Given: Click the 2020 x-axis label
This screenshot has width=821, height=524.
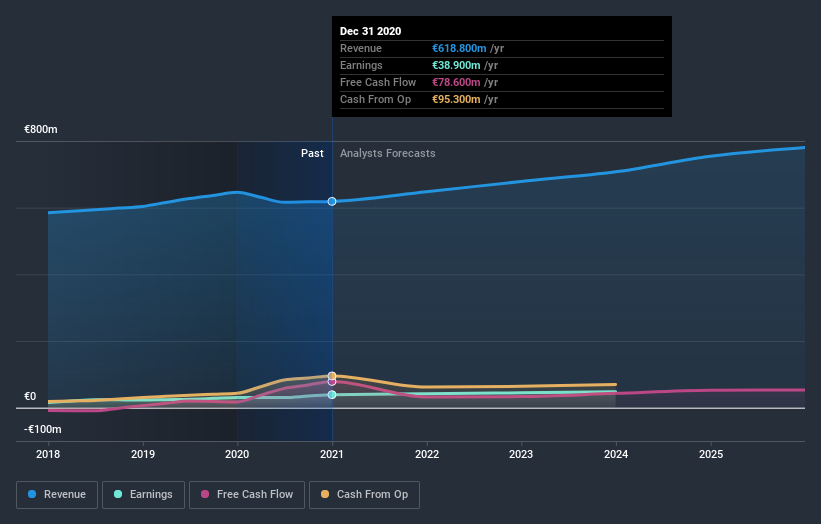Looking at the screenshot, I should point(237,454).
